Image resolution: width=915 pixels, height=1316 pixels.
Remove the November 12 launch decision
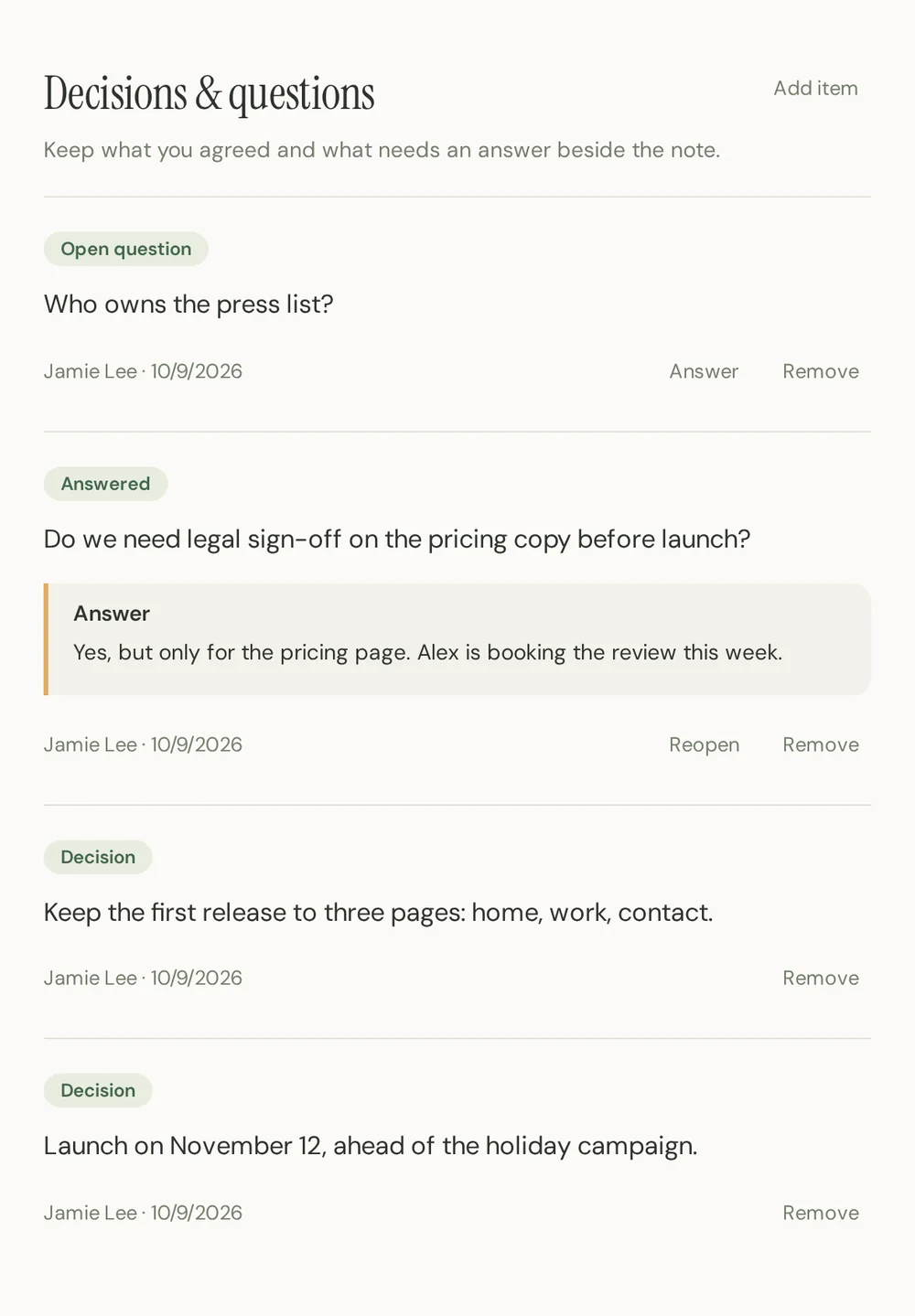[x=821, y=1213]
